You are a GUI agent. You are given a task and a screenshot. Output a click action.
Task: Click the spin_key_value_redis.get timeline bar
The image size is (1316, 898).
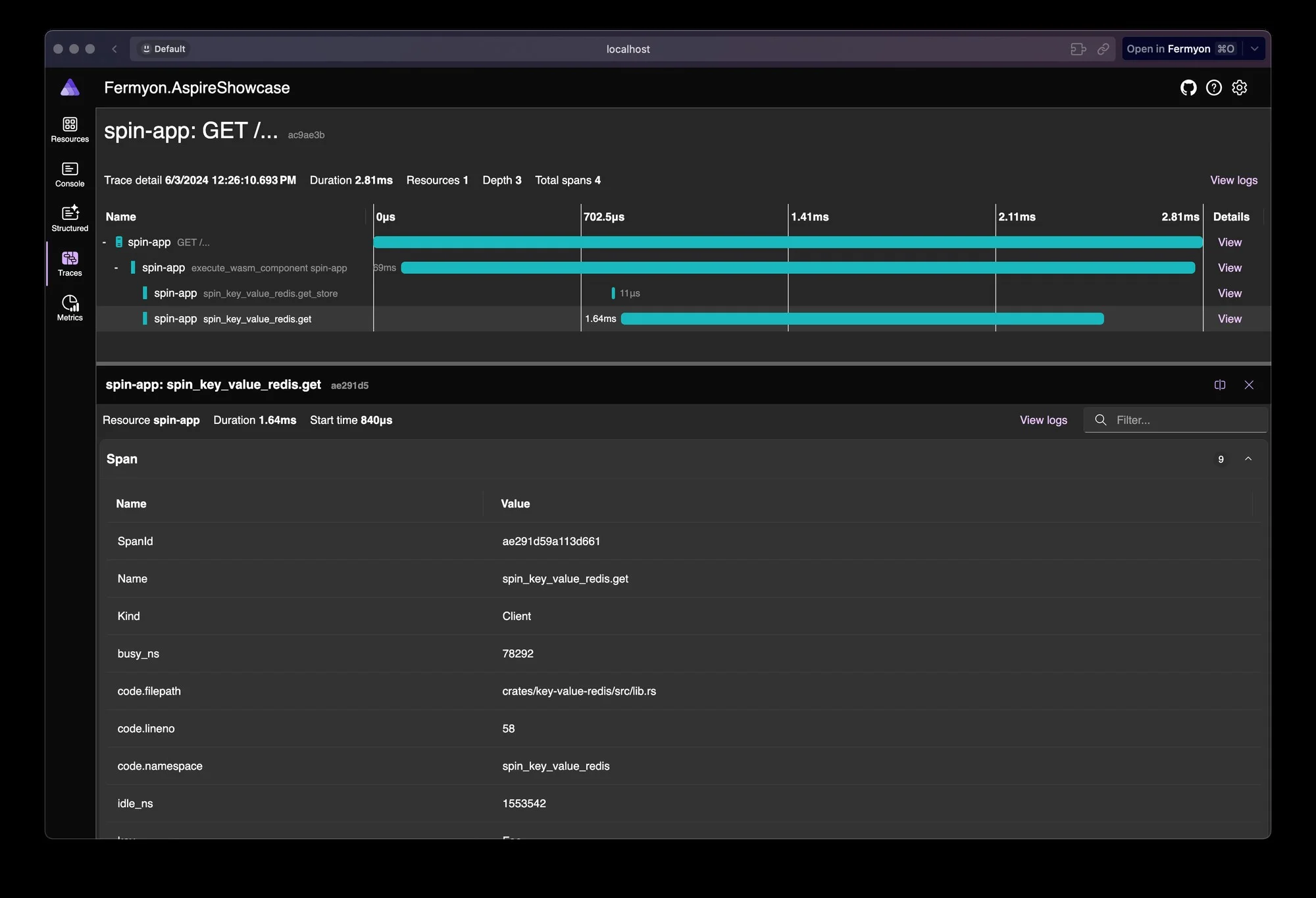pyautogui.click(x=862, y=319)
